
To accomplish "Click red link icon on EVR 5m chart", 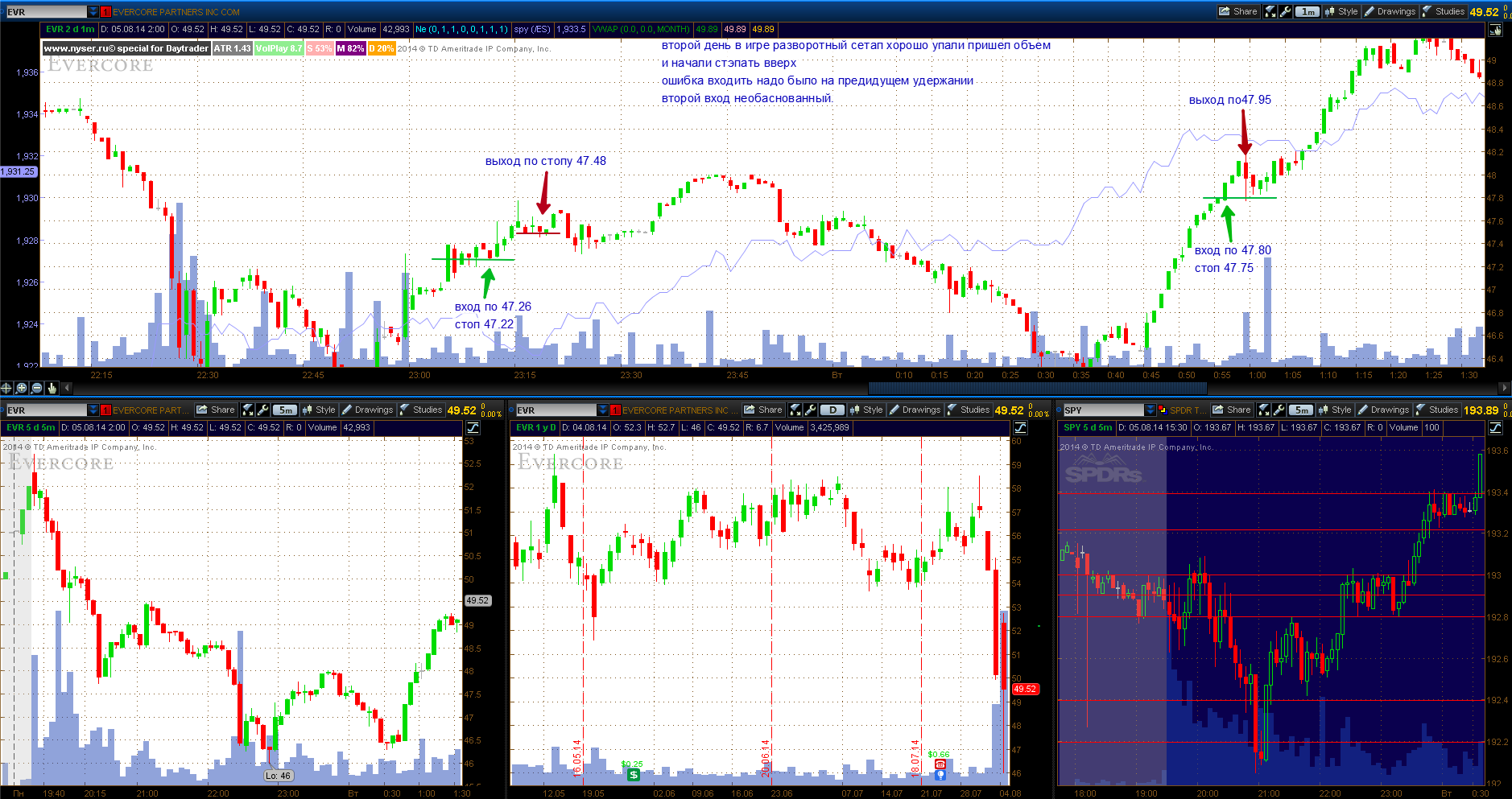I will click(105, 410).
